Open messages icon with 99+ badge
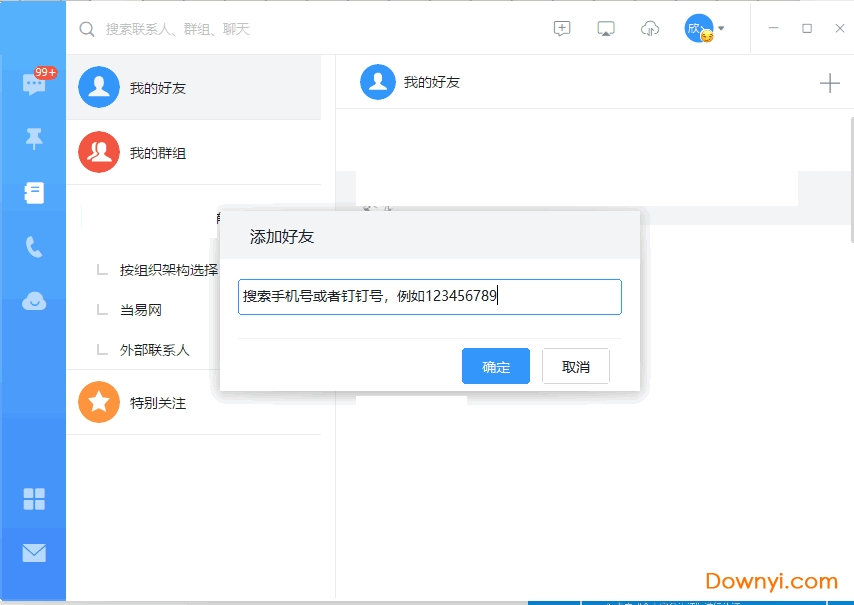854x605 pixels. point(34,84)
